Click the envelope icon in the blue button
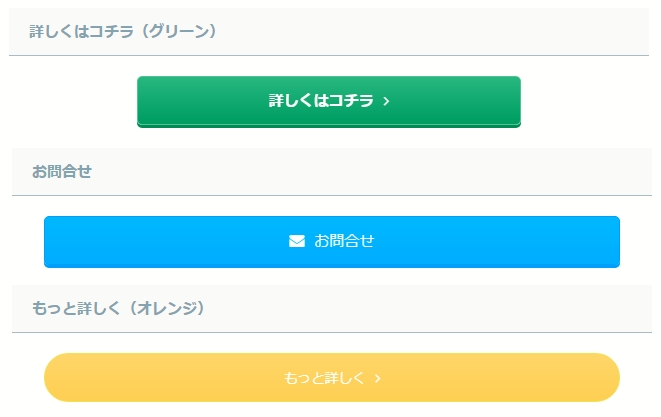The height and width of the screenshot is (417, 661). (x=297, y=241)
